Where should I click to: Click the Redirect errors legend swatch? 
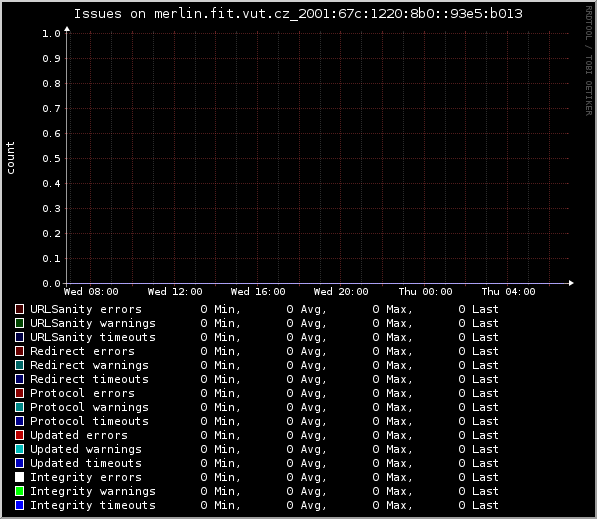(x=19, y=351)
